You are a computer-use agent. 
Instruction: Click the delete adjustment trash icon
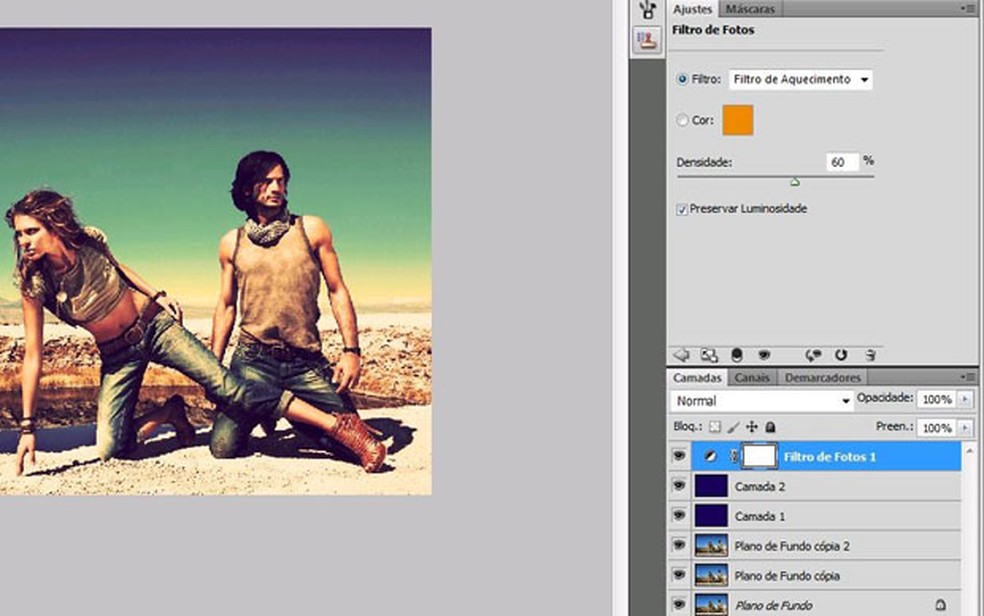(870, 355)
